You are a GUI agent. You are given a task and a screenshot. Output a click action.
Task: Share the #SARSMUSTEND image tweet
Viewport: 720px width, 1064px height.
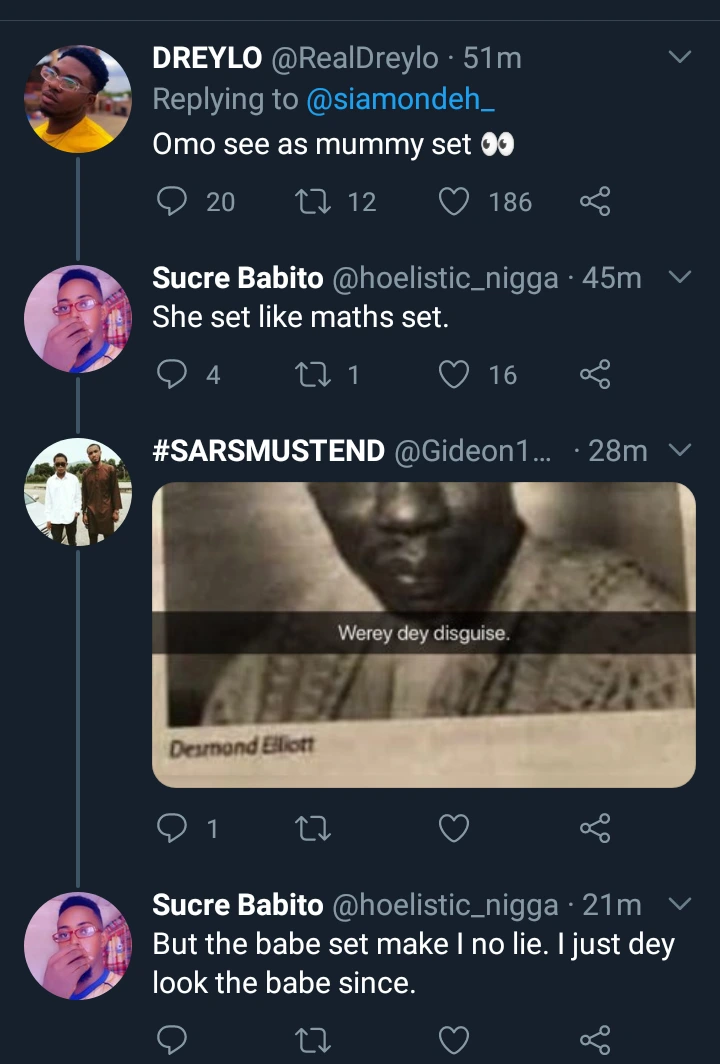pyautogui.click(x=594, y=827)
